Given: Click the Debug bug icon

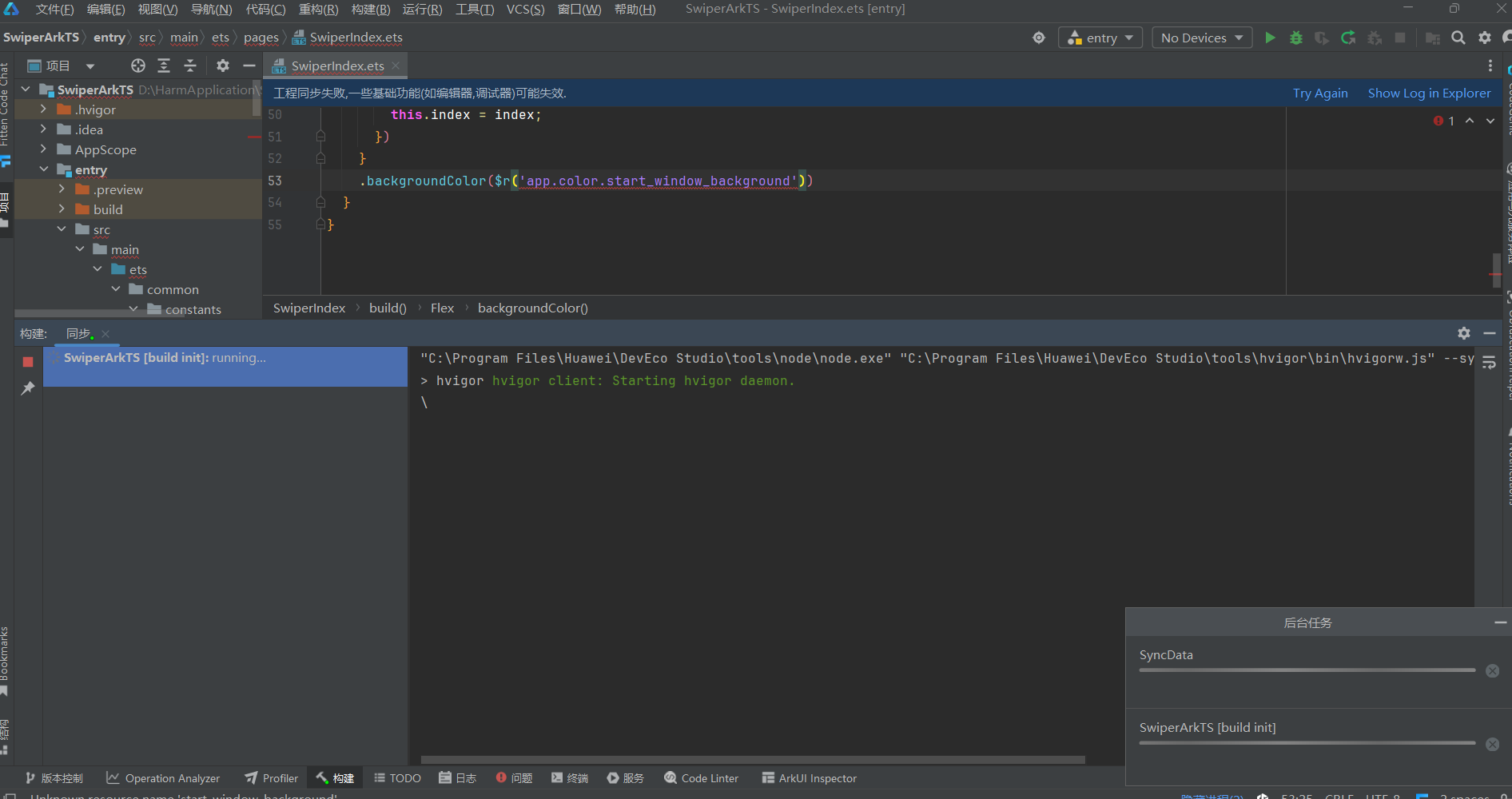Looking at the screenshot, I should [x=1296, y=38].
